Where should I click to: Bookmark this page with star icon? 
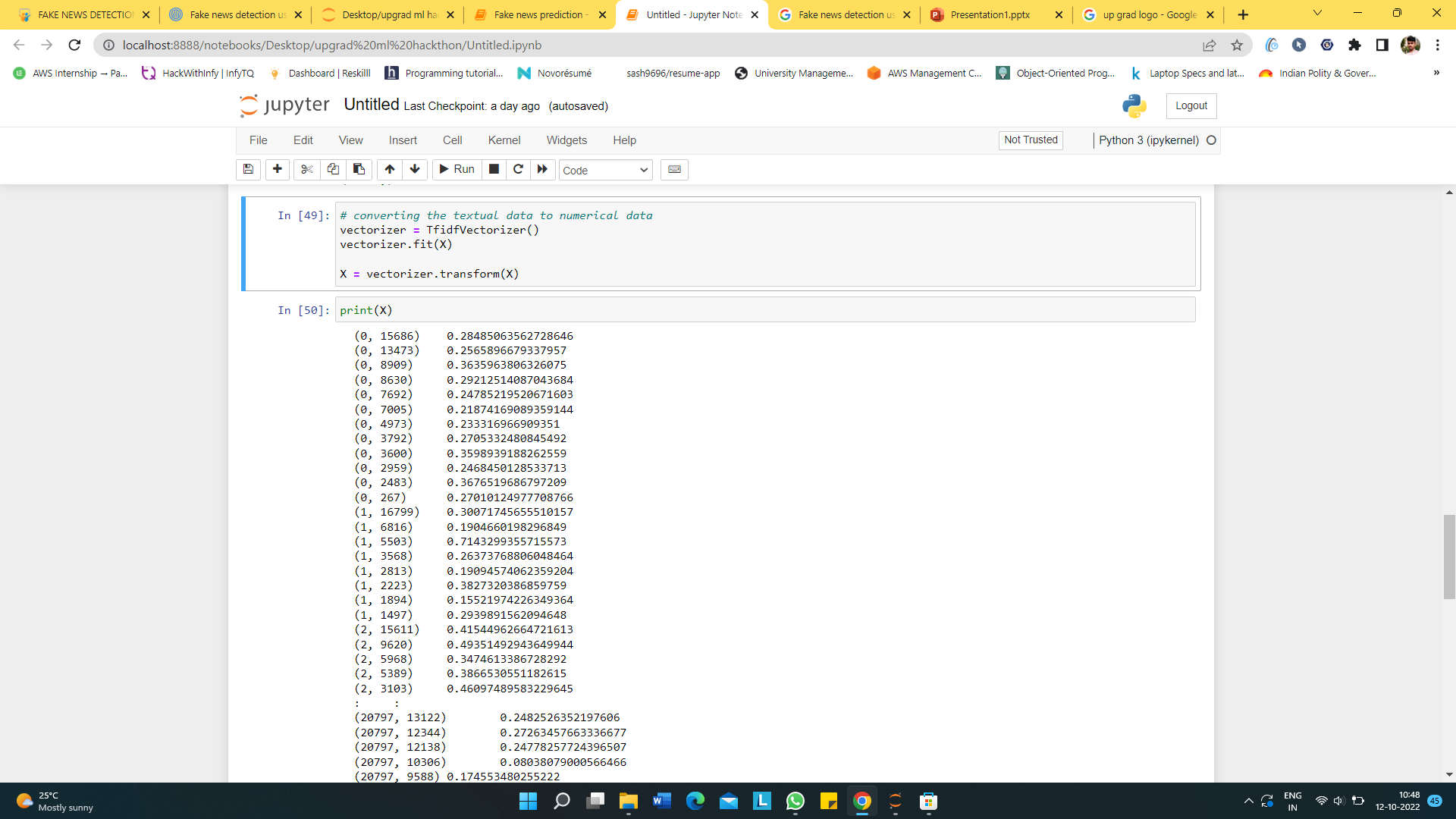(1237, 45)
